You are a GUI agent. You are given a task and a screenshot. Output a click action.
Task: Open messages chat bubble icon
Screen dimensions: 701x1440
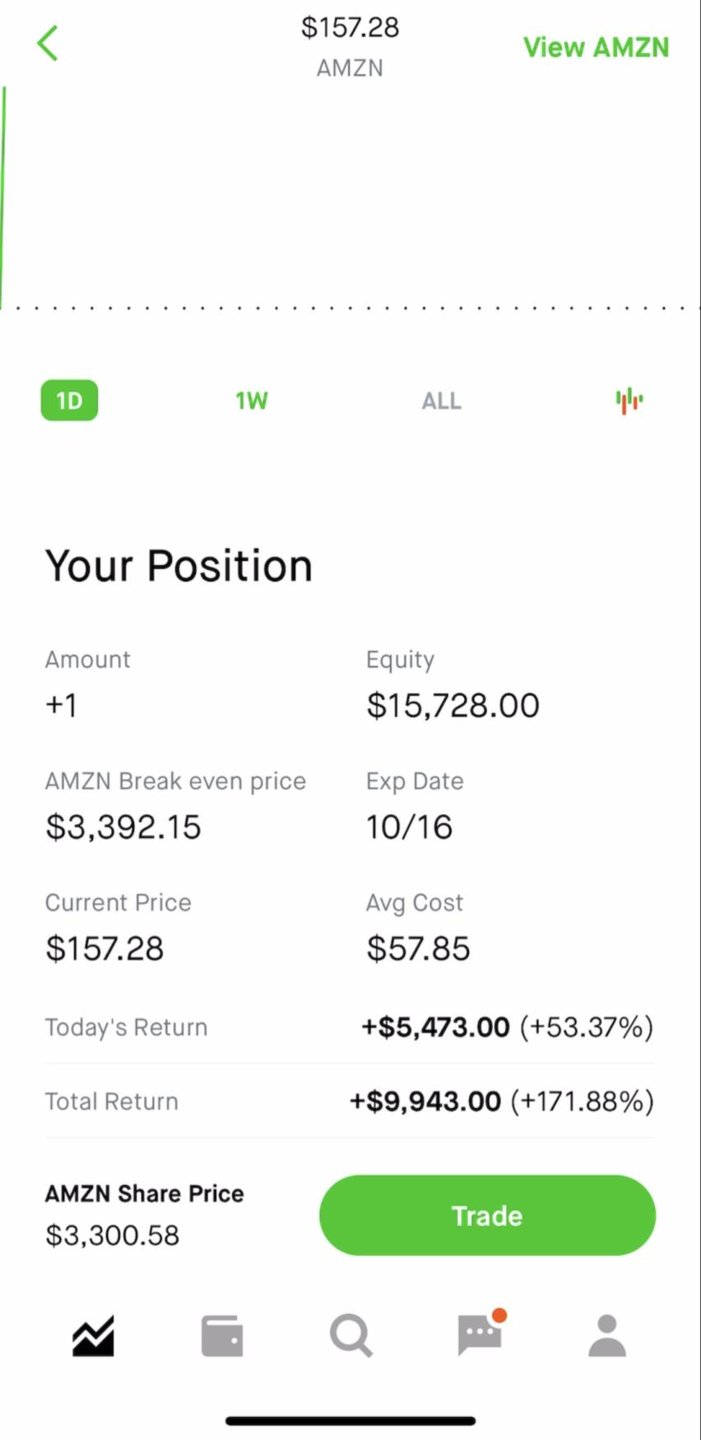point(480,1335)
